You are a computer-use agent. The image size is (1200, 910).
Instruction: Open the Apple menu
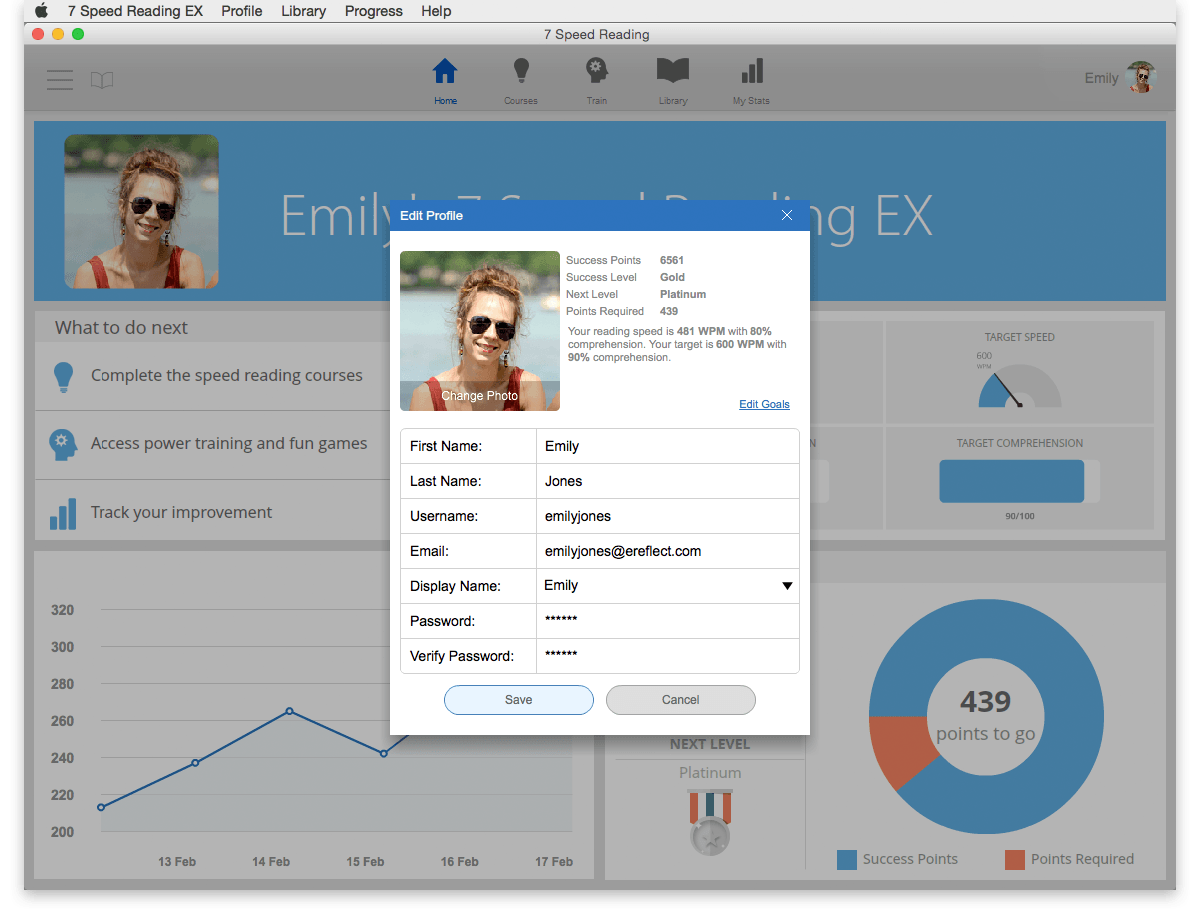(x=41, y=11)
